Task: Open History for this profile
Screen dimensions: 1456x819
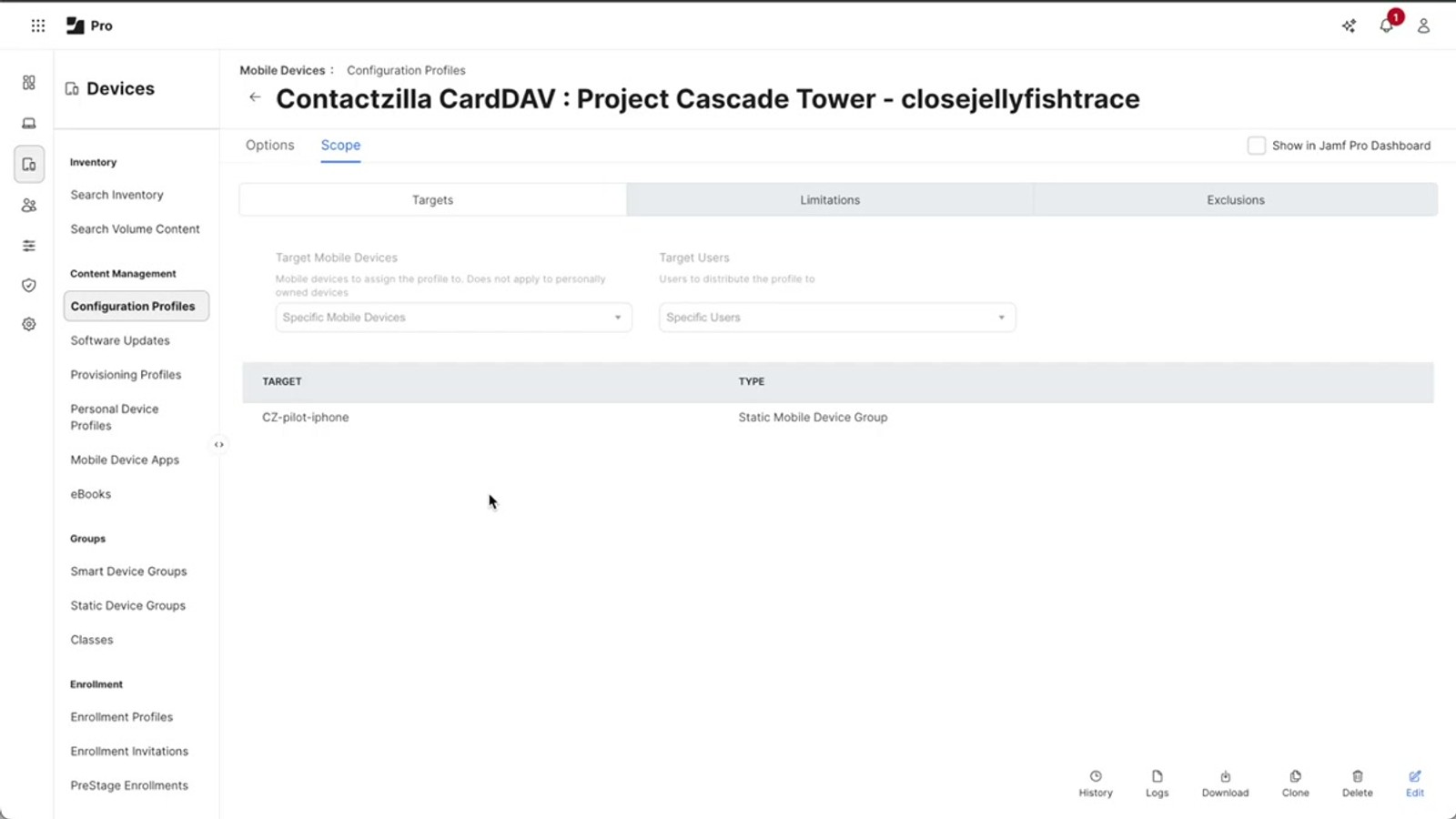Action: pos(1096,784)
